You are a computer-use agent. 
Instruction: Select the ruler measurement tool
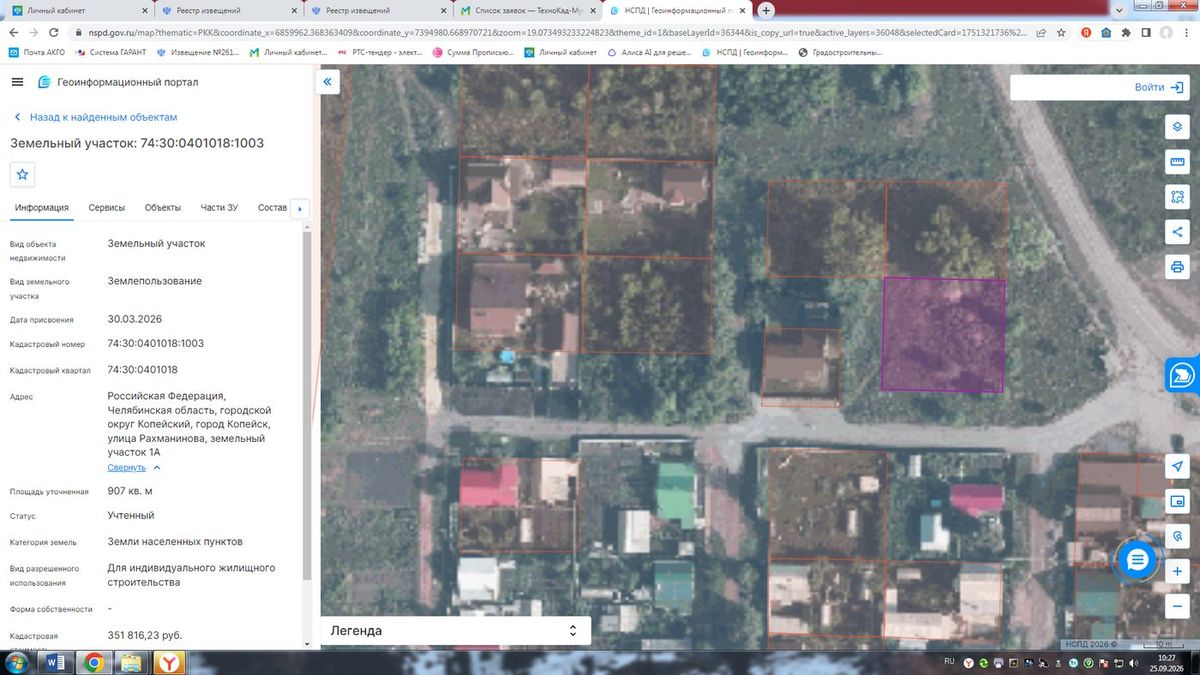1178,162
